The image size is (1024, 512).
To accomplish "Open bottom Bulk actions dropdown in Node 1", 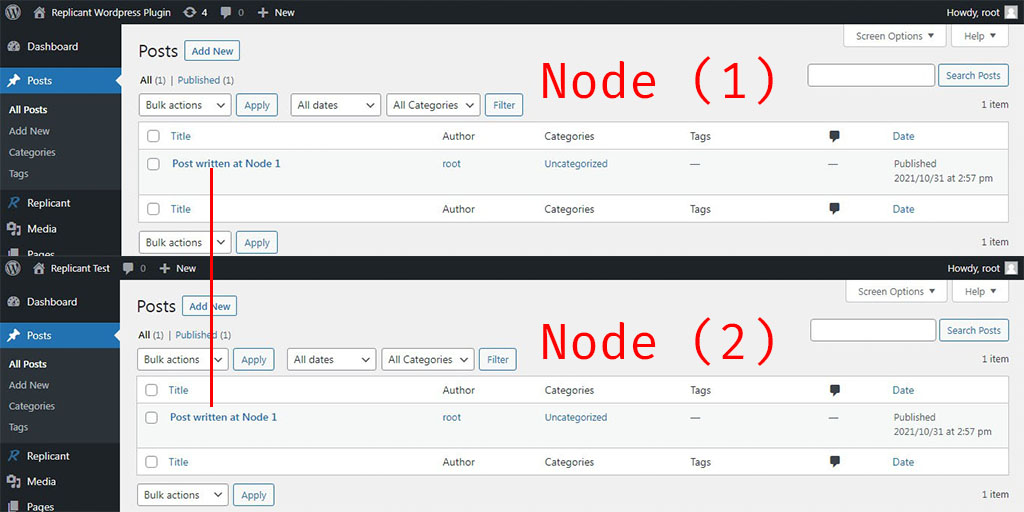I will click(x=185, y=242).
